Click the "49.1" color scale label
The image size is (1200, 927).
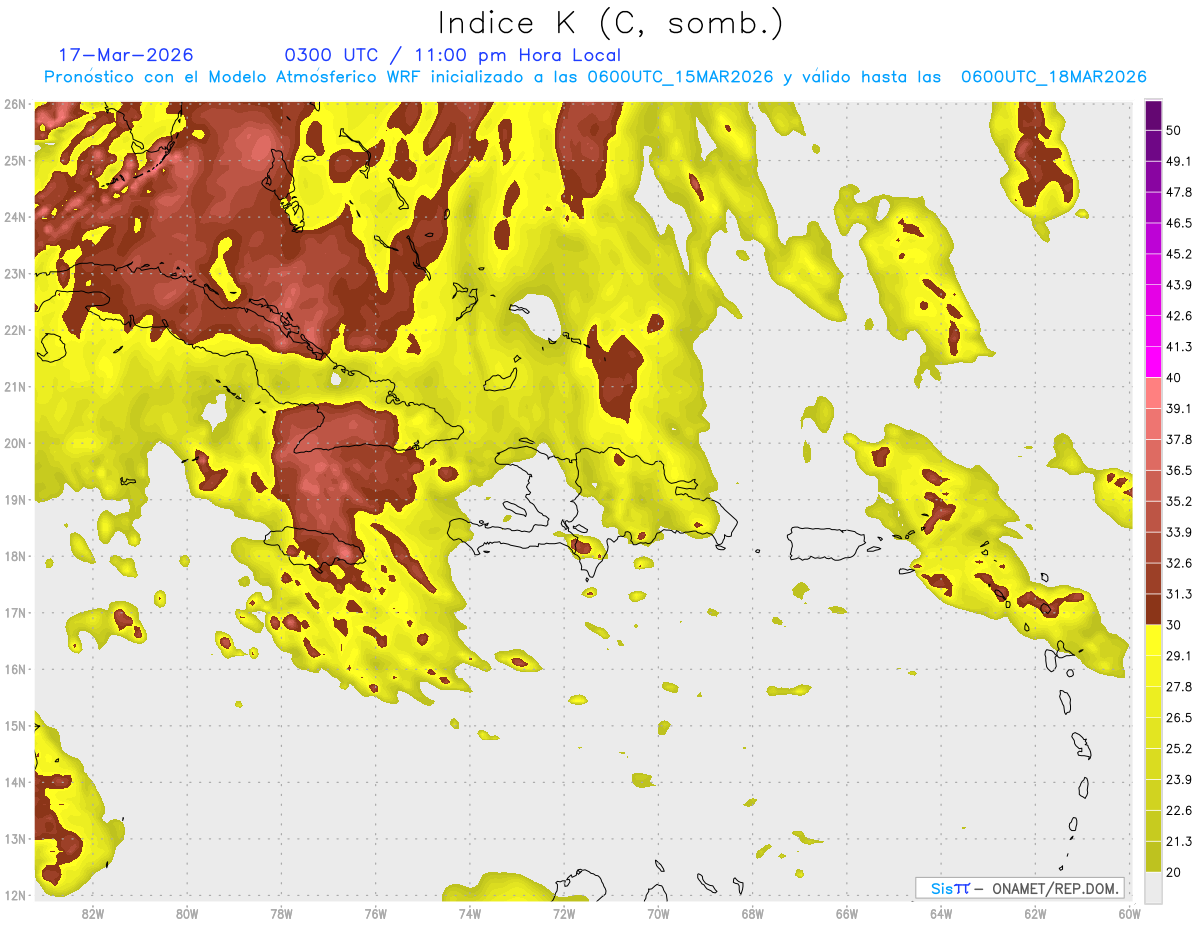pos(1179,161)
